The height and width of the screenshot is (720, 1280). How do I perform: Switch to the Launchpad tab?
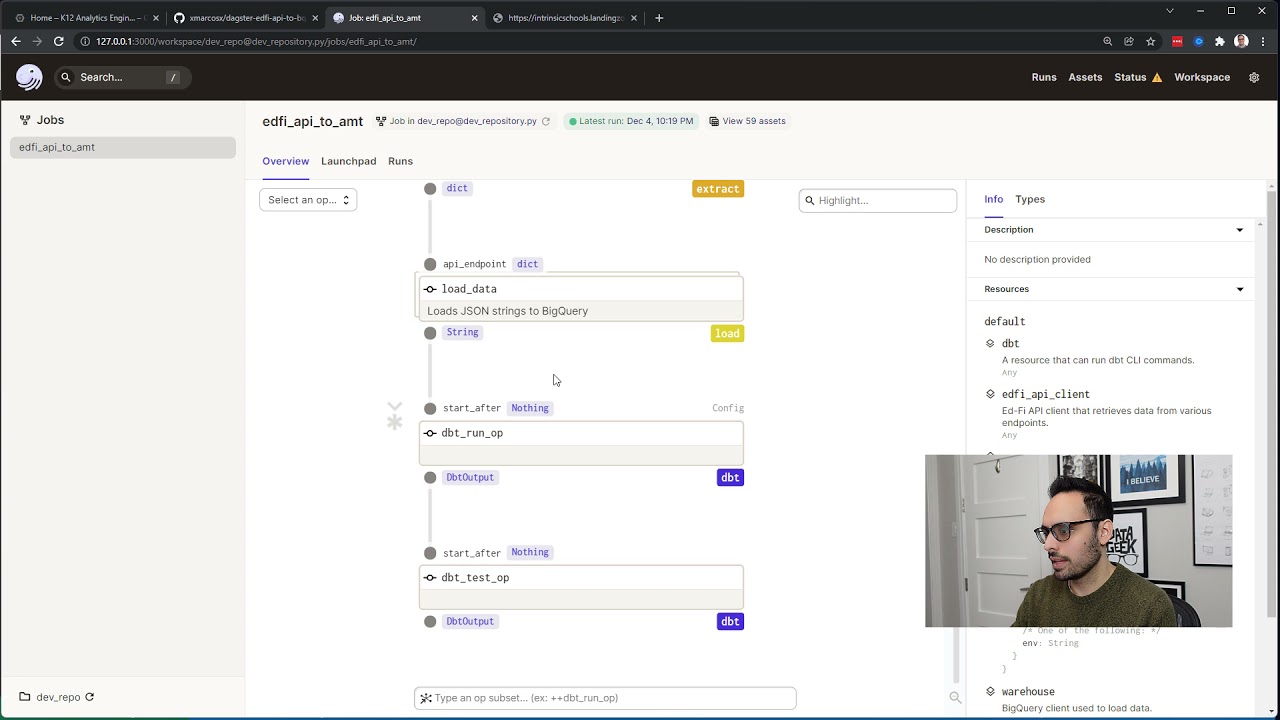pos(348,161)
